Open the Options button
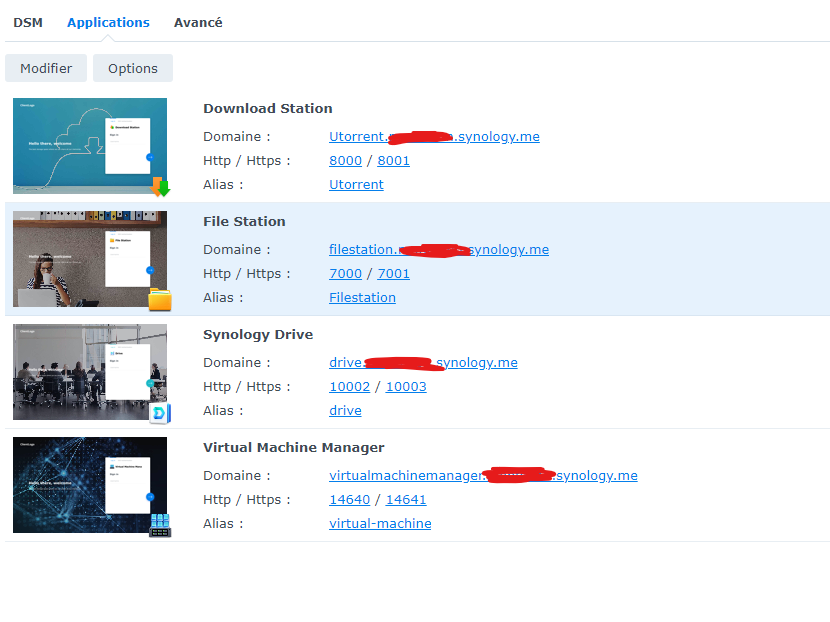The image size is (830, 622). pyautogui.click(x=133, y=68)
